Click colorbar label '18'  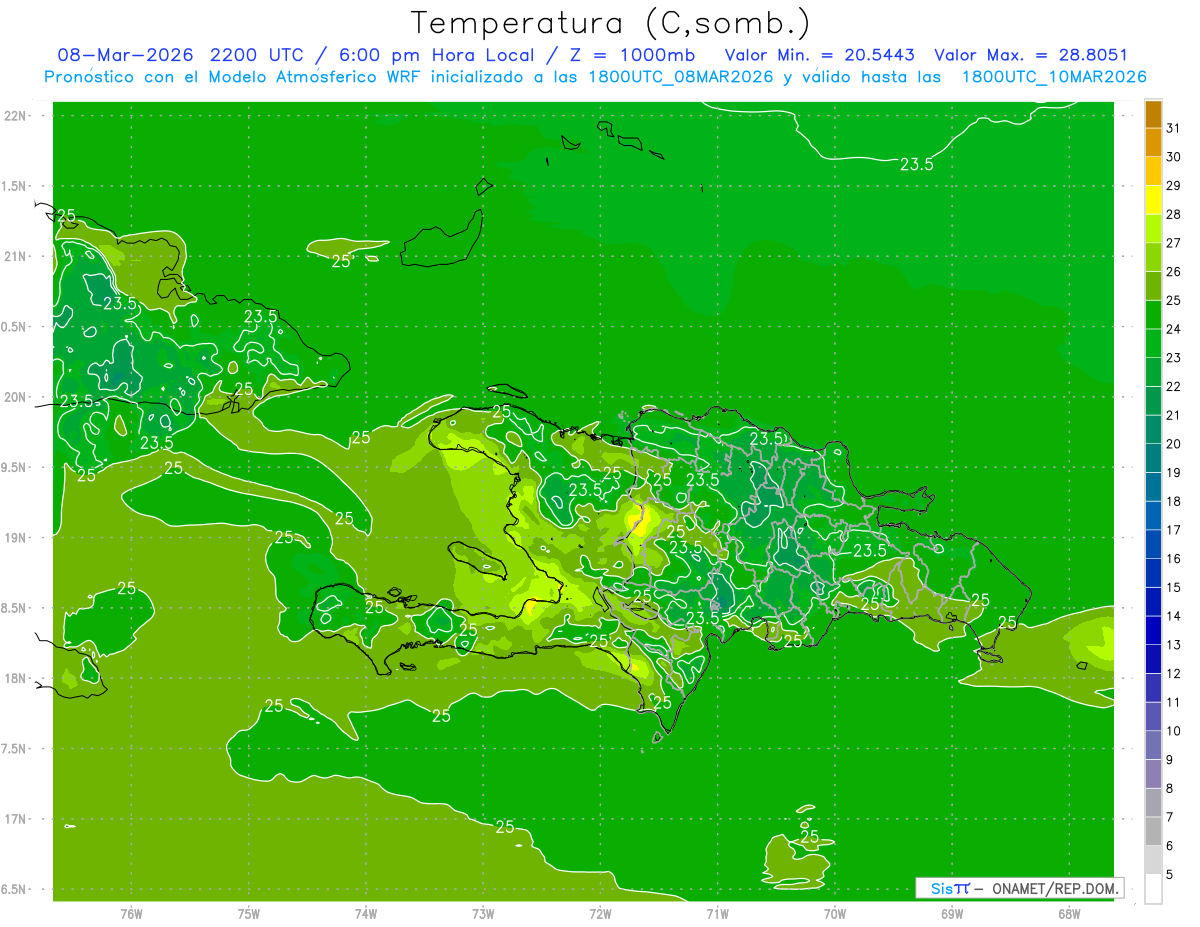[x=1173, y=501]
